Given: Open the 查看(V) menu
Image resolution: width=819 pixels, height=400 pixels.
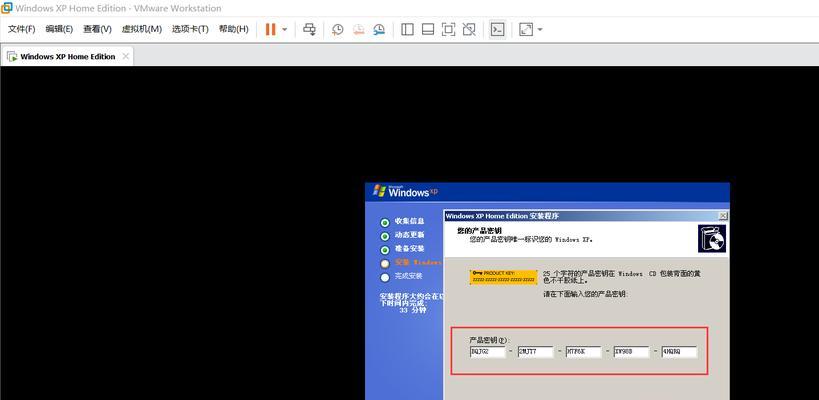Looking at the screenshot, I should tap(97, 29).
